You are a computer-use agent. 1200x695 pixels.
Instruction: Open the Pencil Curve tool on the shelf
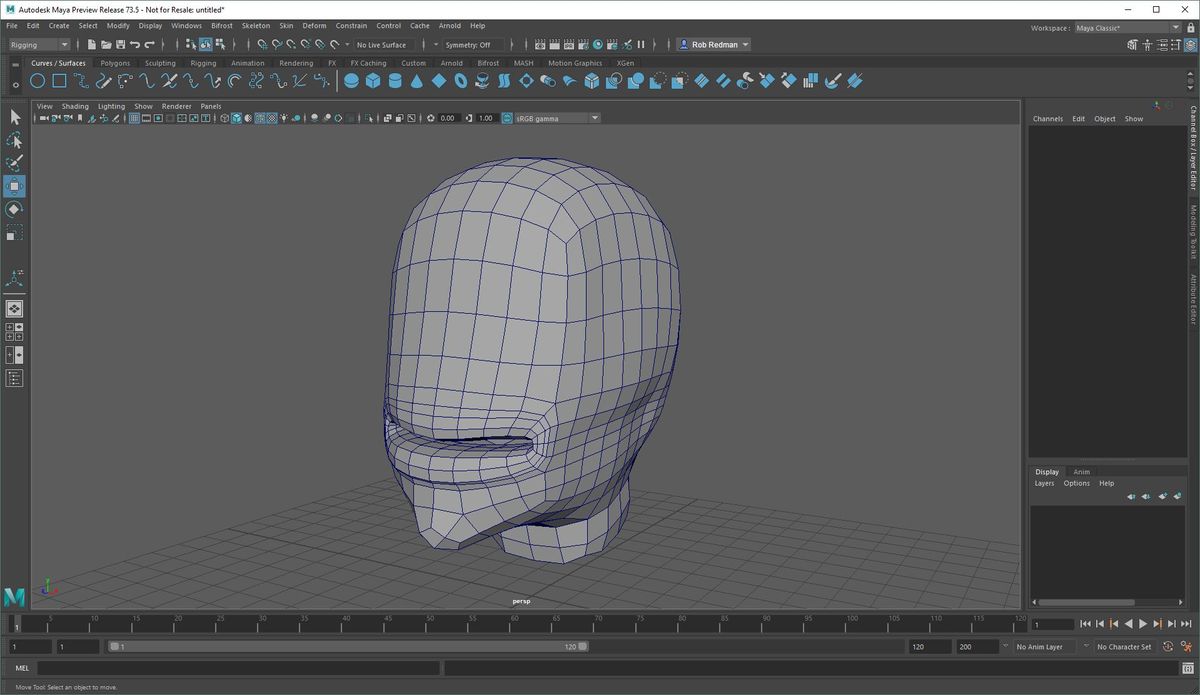pos(103,81)
